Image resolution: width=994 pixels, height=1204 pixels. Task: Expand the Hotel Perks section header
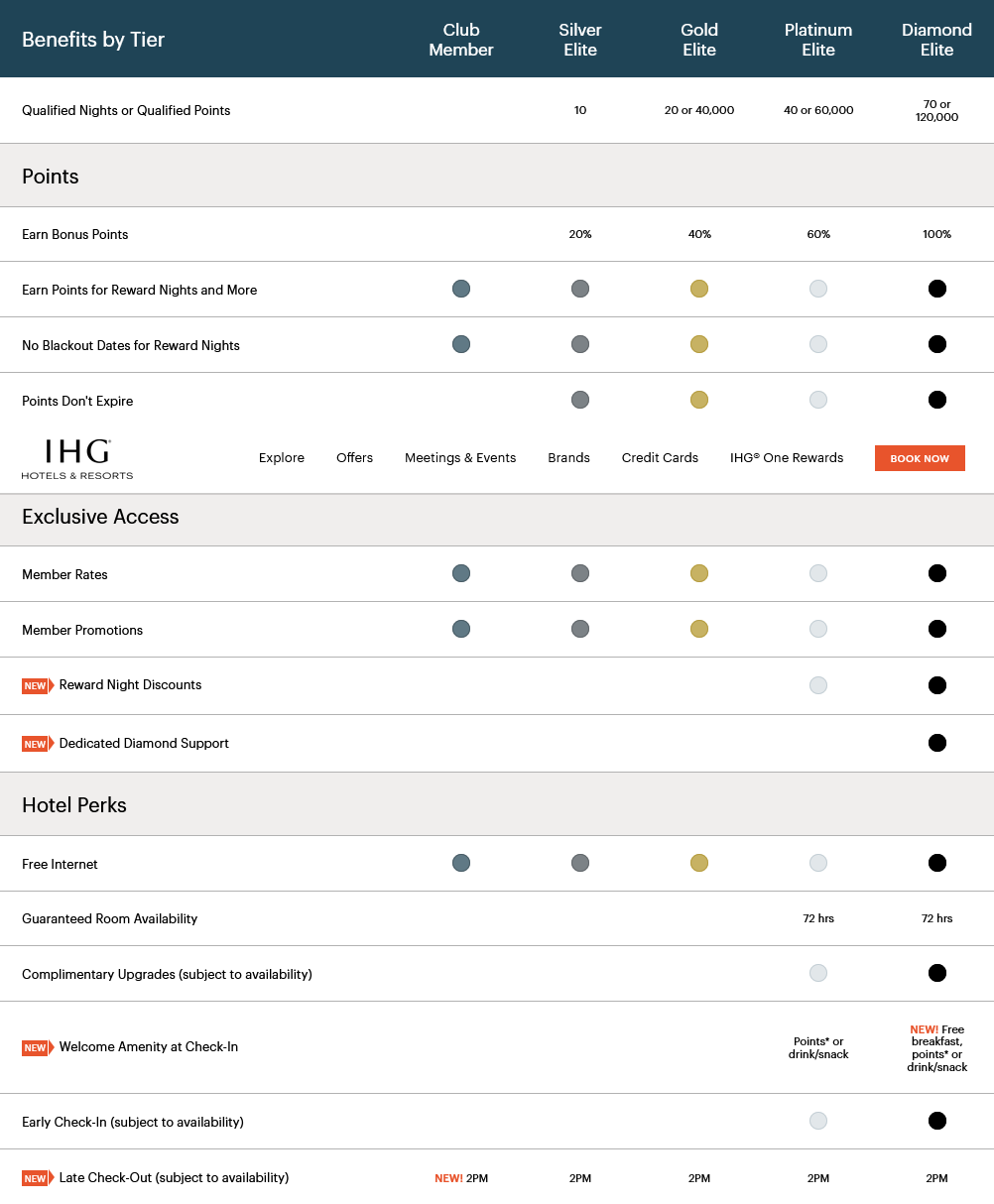click(74, 805)
